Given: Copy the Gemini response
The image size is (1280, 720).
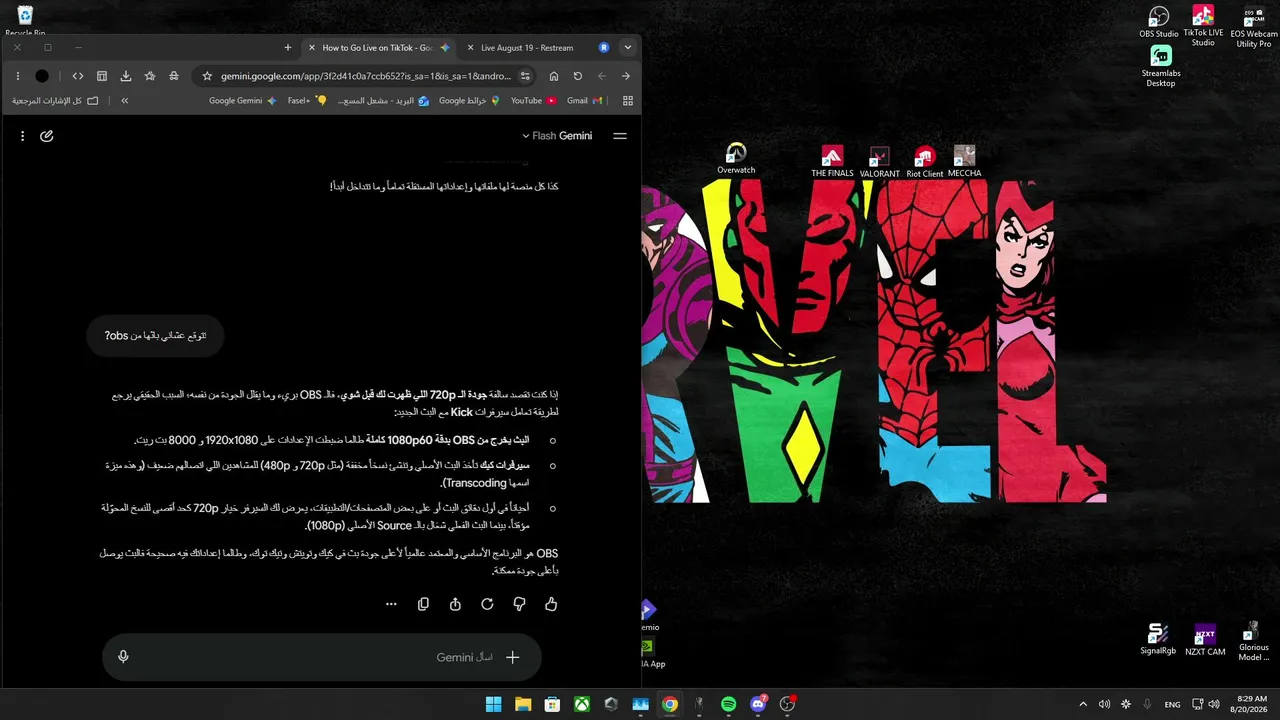Looking at the screenshot, I should pos(423,604).
